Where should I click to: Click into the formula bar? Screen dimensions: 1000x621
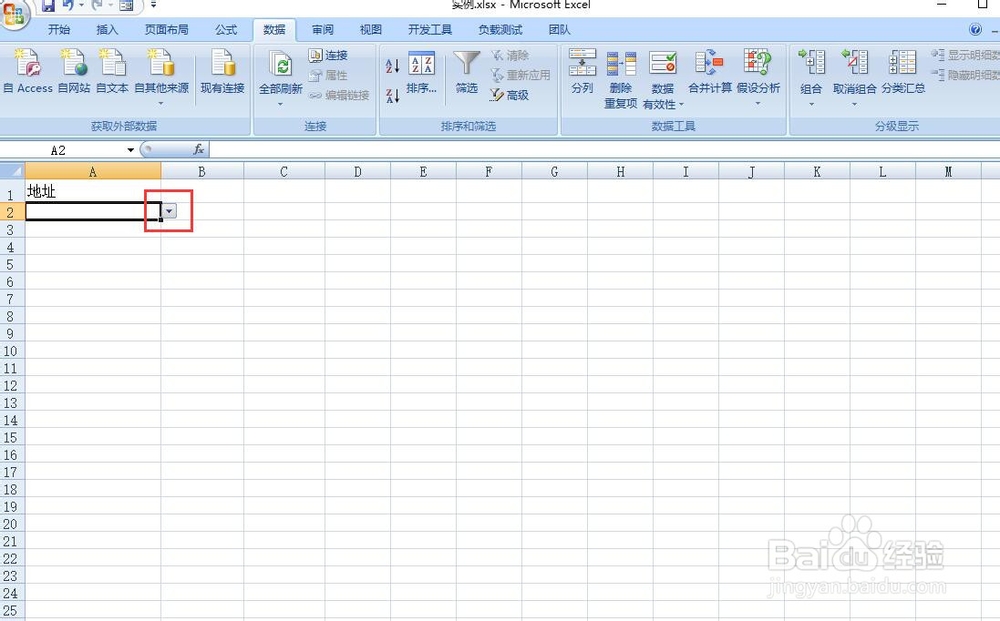point(605,150)
